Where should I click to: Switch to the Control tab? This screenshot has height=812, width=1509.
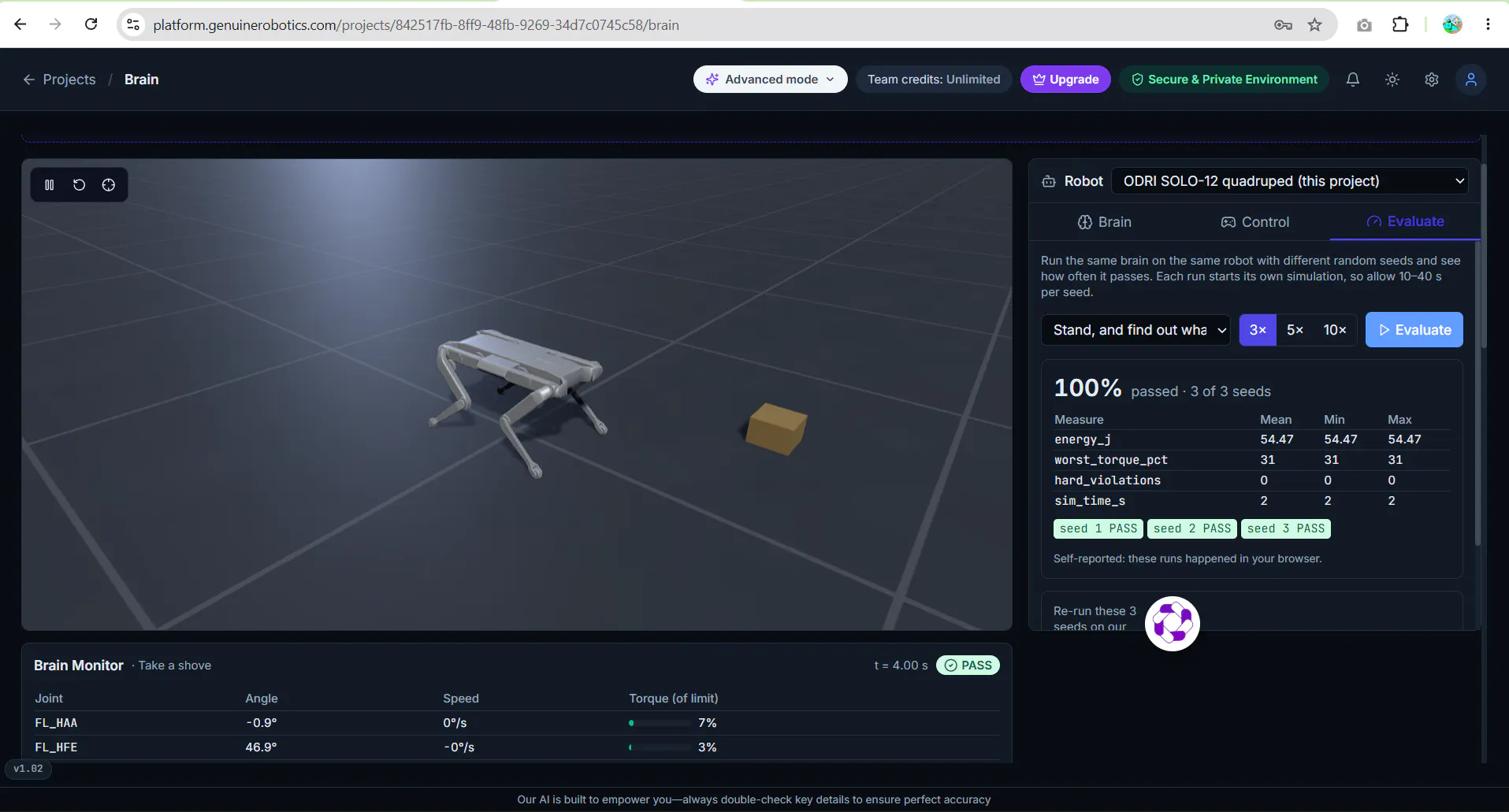point(1254,222)
